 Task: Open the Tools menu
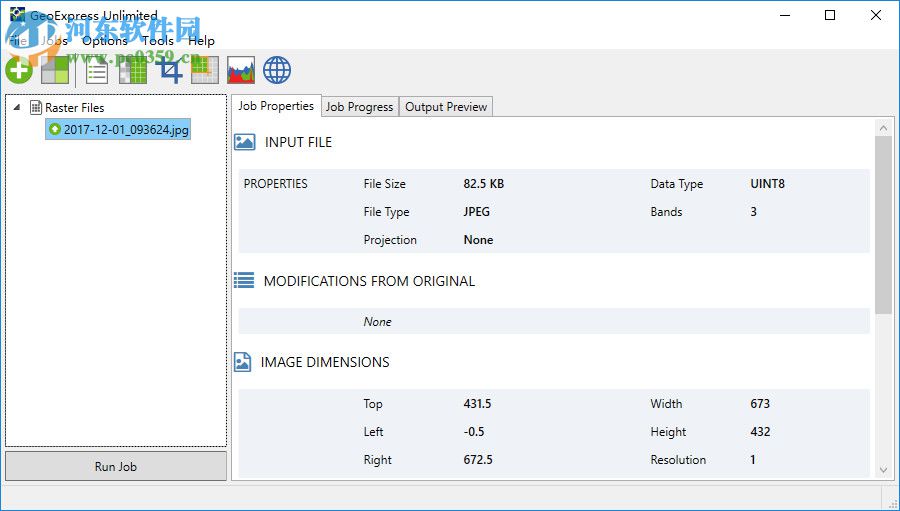pos(157,41)
